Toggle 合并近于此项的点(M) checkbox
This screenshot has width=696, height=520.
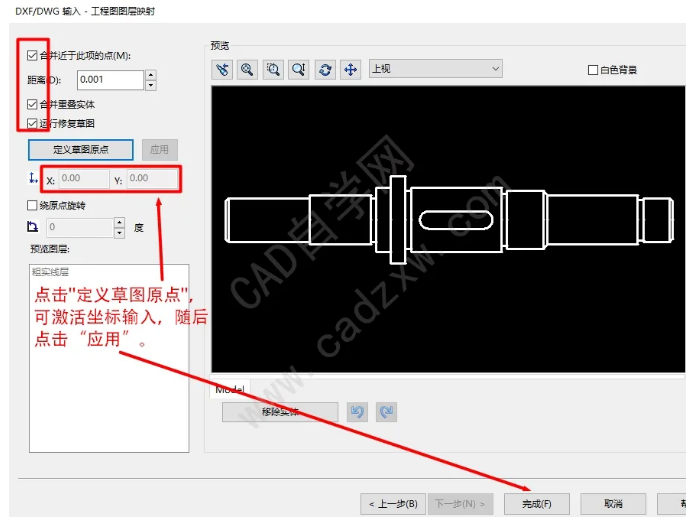(32, 56)
